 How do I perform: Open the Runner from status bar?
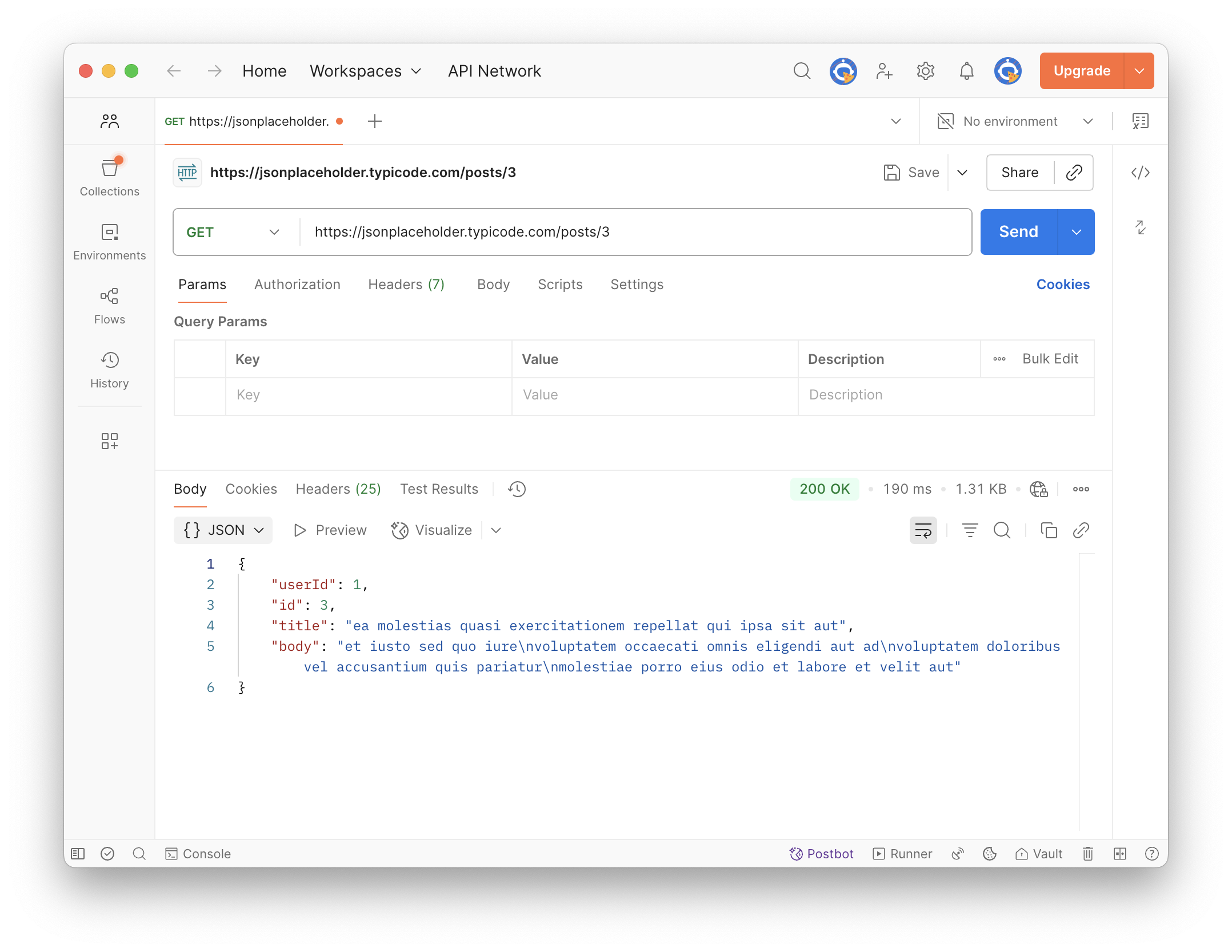[x=902, y=854]
